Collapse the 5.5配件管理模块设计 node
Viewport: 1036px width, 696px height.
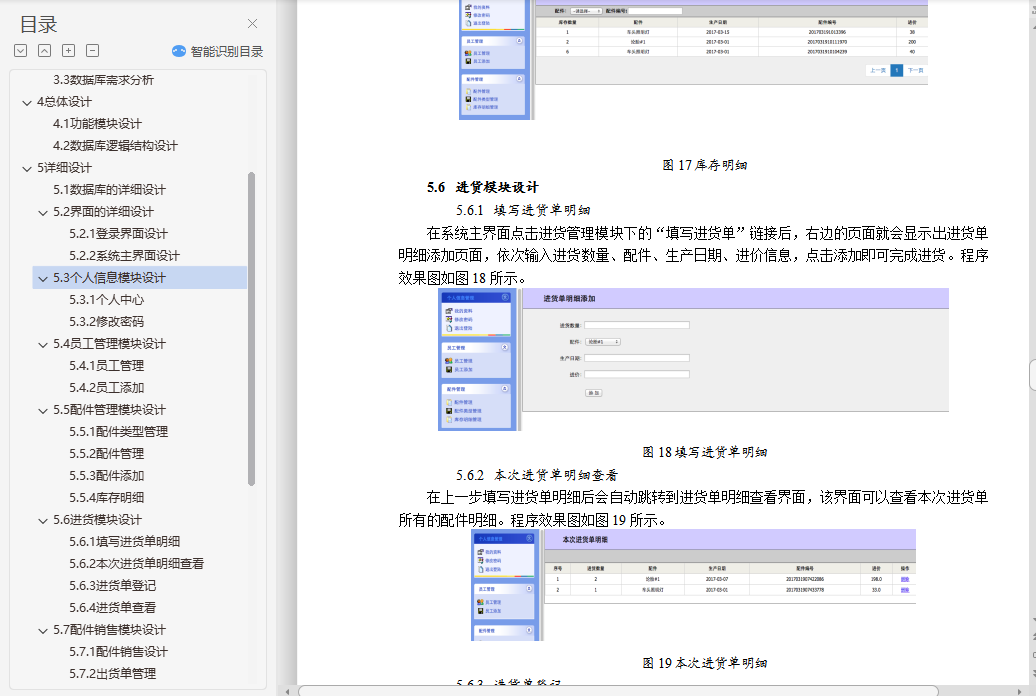tap(43, 410)
